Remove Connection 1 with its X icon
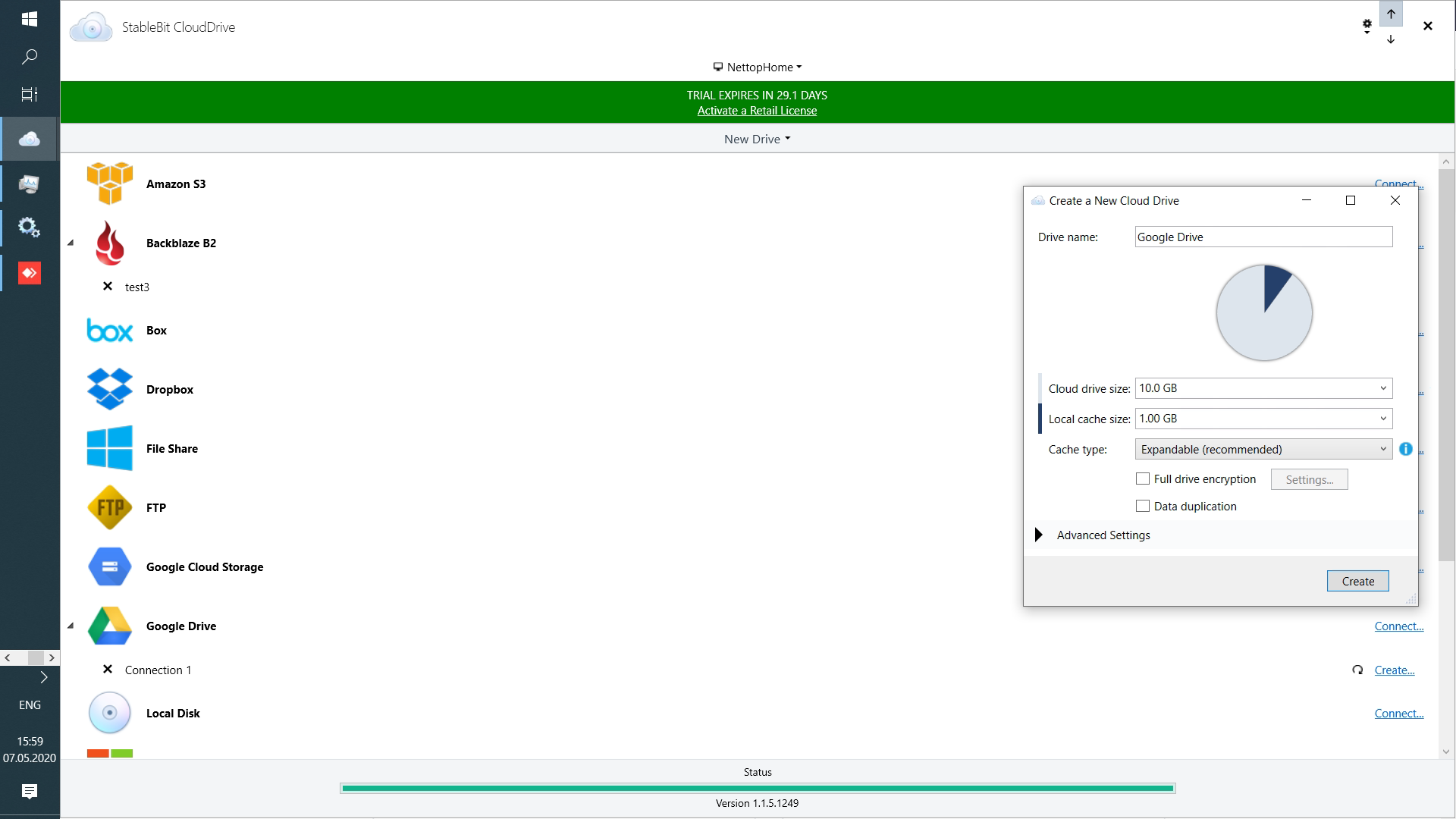Screen dimensions: 1456x819 (108, 670)
